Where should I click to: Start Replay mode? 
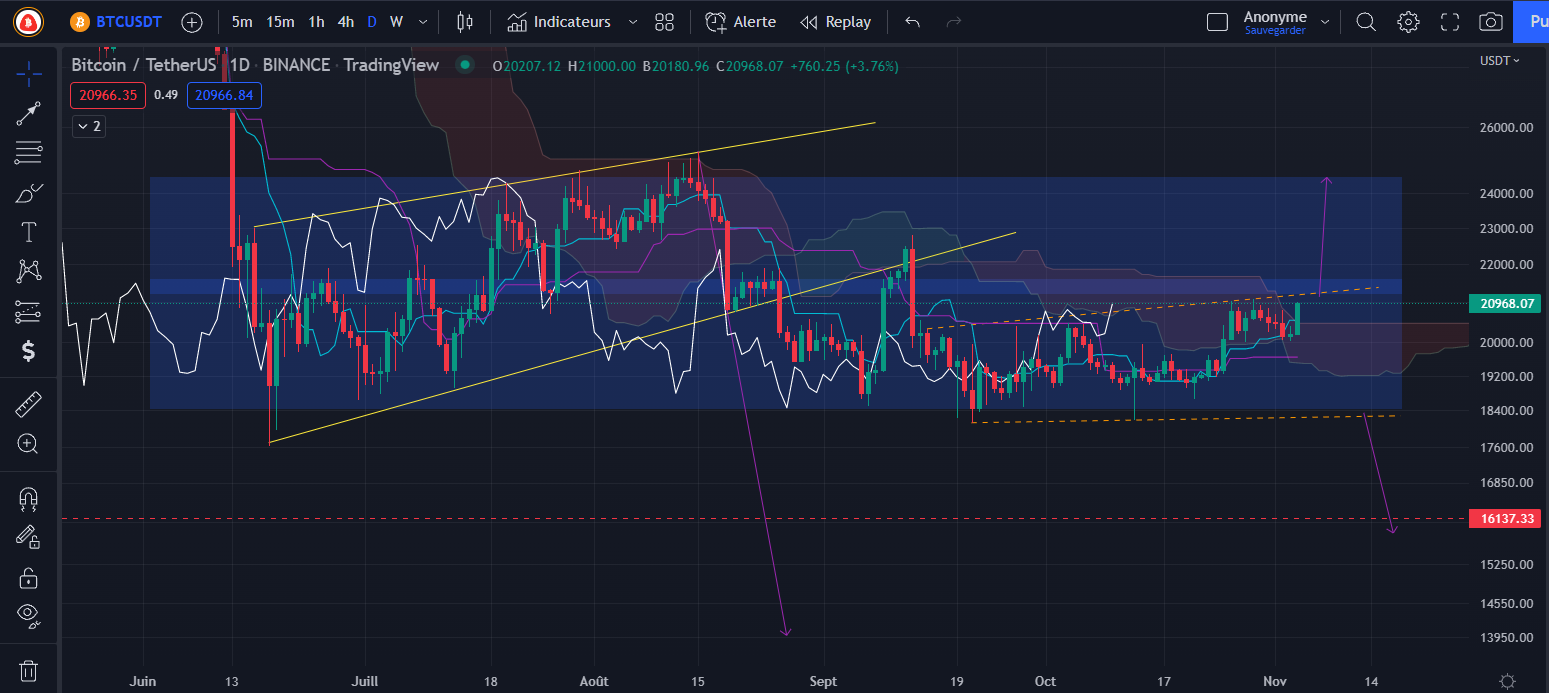(x=836, y=21)
